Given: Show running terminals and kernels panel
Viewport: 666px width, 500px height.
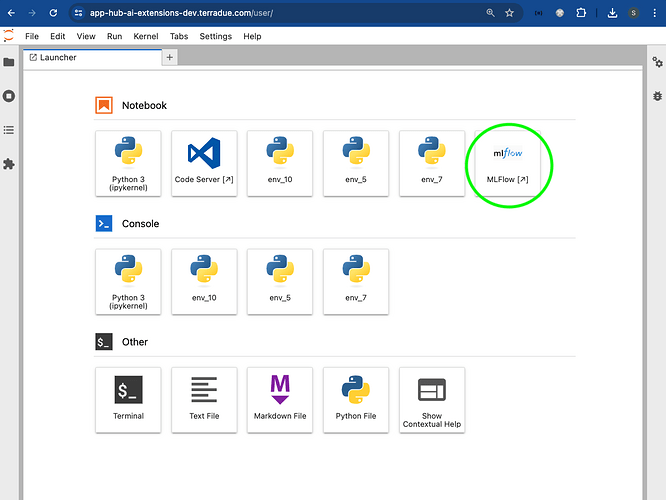Looking at the screenshot, I should (x=9, y=96).
